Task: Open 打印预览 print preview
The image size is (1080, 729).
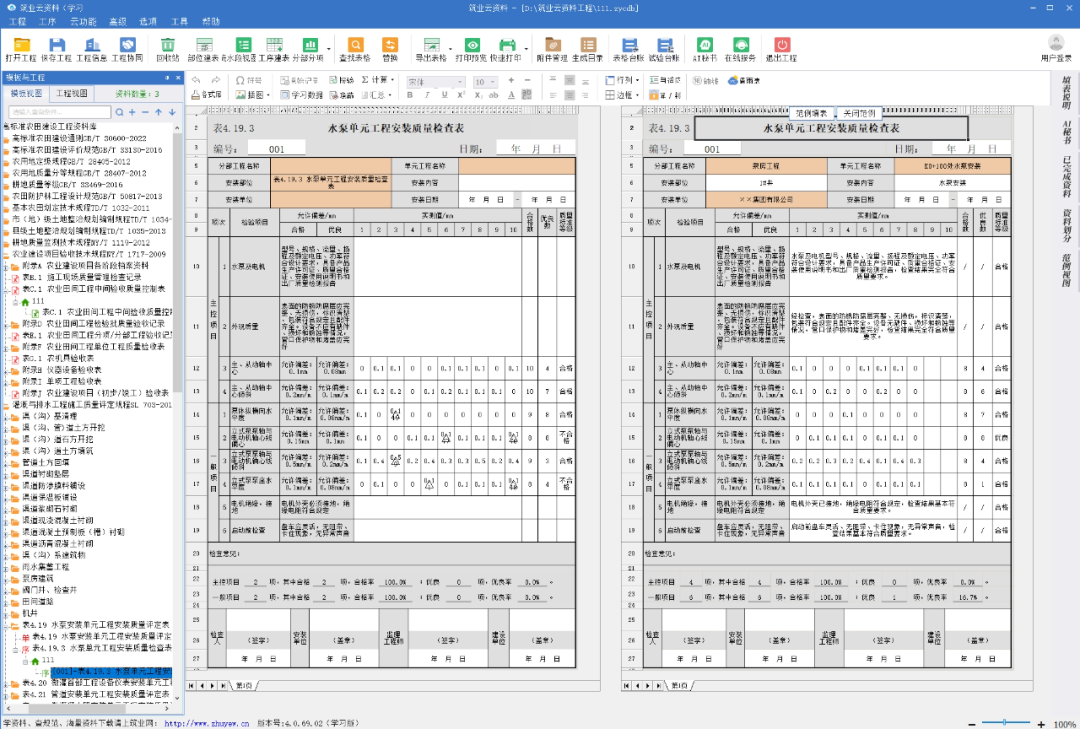Action: click(x=472, y=50)
